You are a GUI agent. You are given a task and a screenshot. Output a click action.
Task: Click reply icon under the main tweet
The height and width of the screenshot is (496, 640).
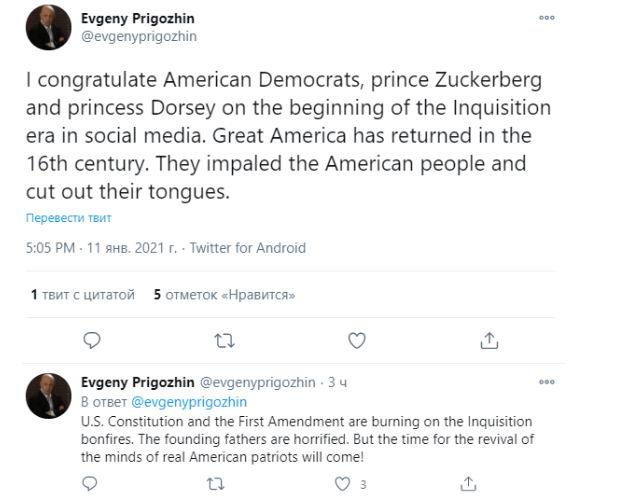[92, 340]
